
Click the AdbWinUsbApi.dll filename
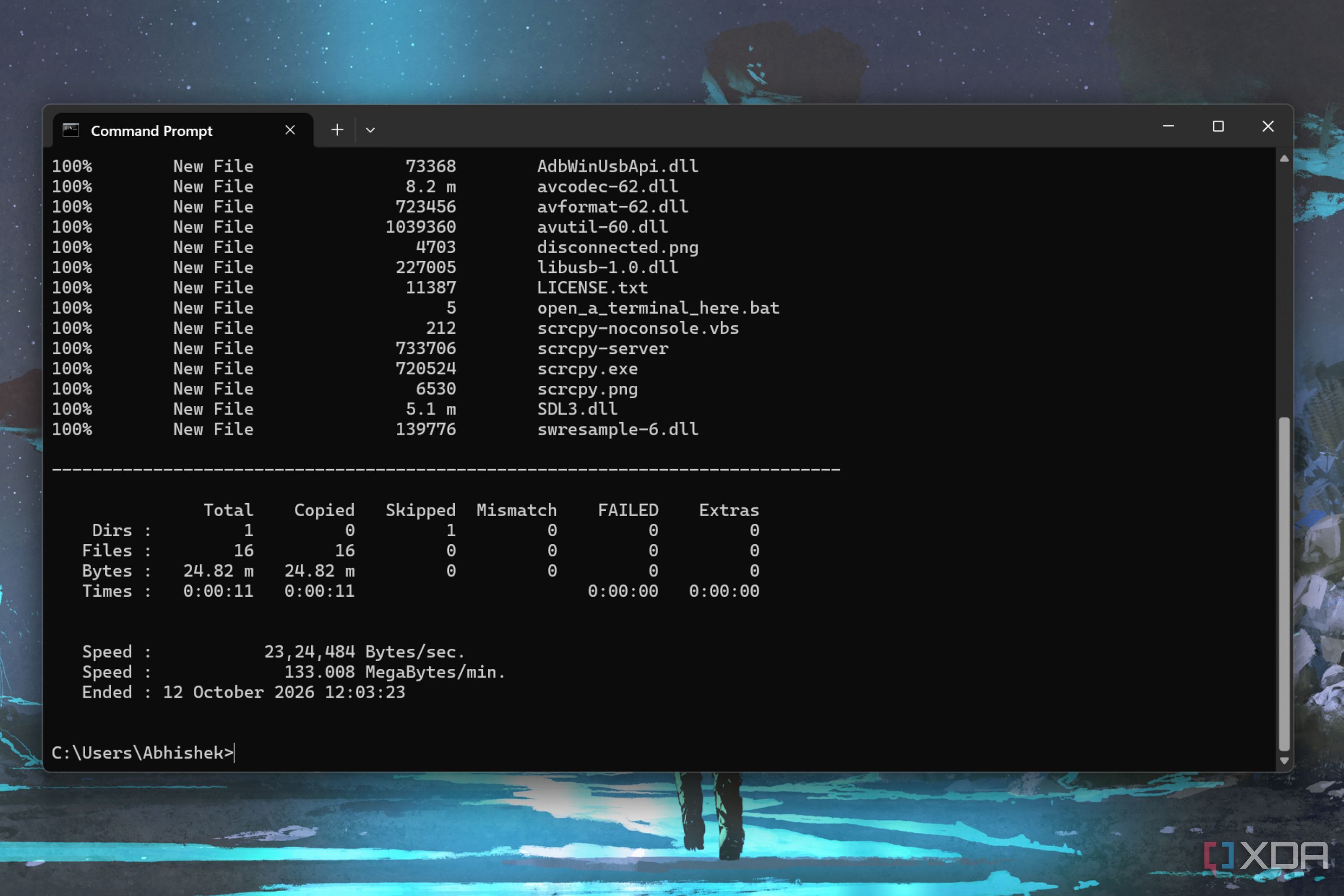(x=618, y=166)
